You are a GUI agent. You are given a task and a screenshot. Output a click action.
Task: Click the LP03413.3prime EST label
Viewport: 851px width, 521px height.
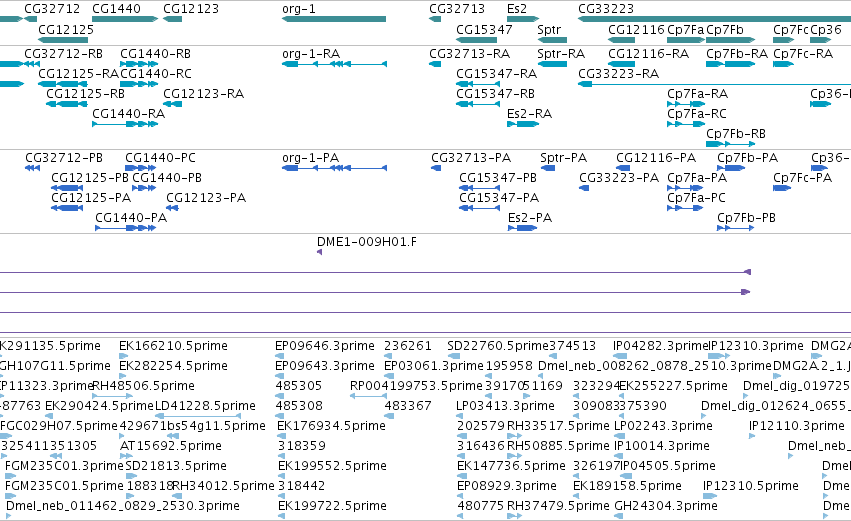tap(505, 406)
